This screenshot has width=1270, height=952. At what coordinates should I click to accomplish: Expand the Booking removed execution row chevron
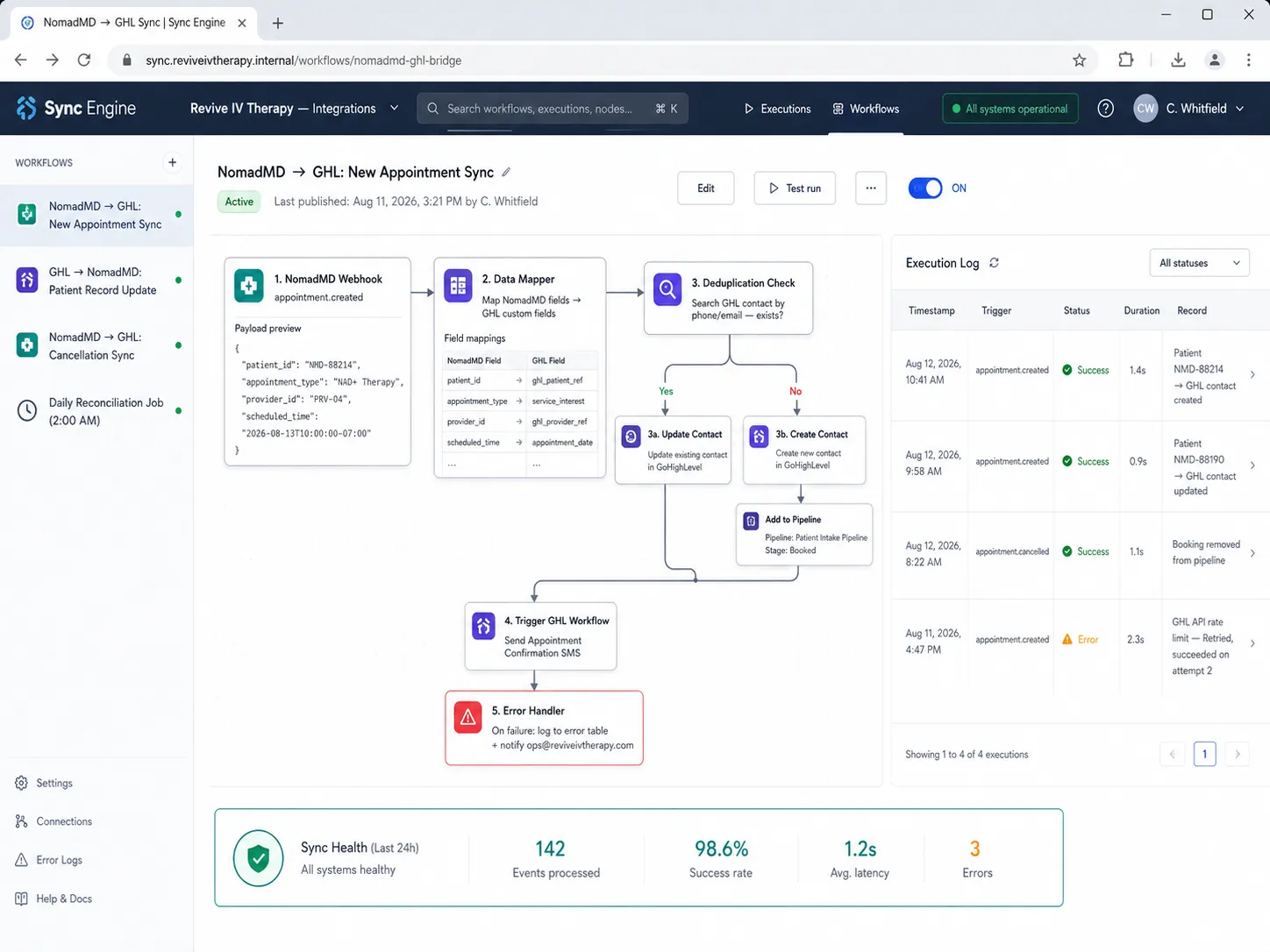1252,553
